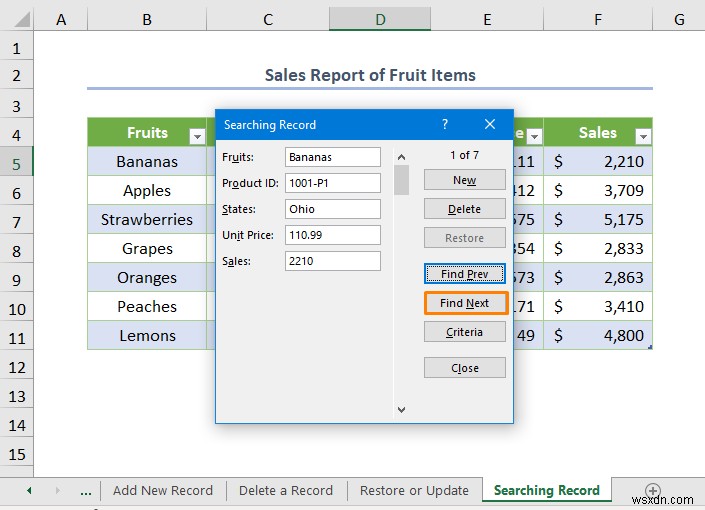
Task: Select the Grapes cell
Action: (x=147, y=249)
